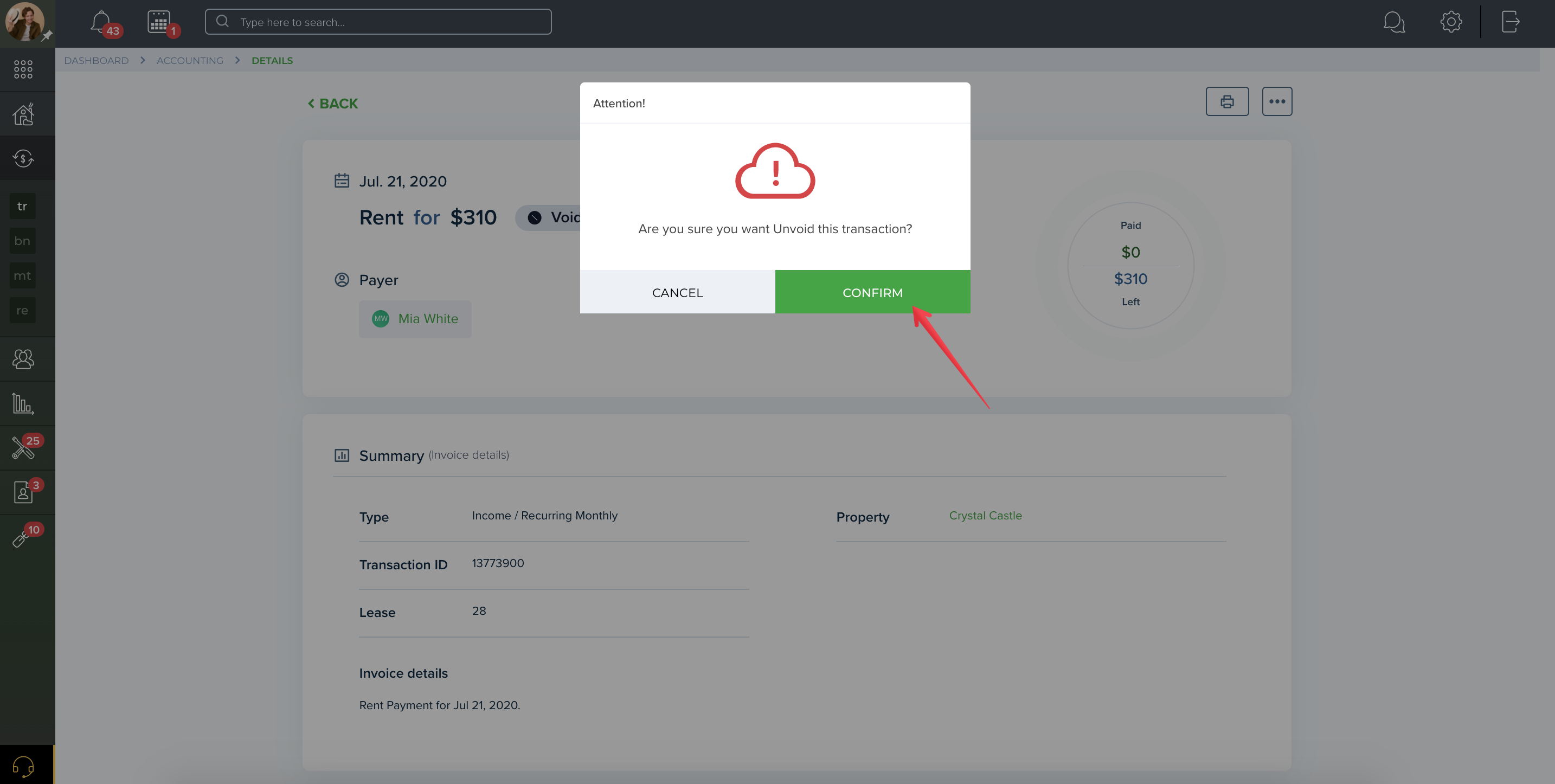
Task: Open payer Mia White
Action: click(x=415, y=319)
